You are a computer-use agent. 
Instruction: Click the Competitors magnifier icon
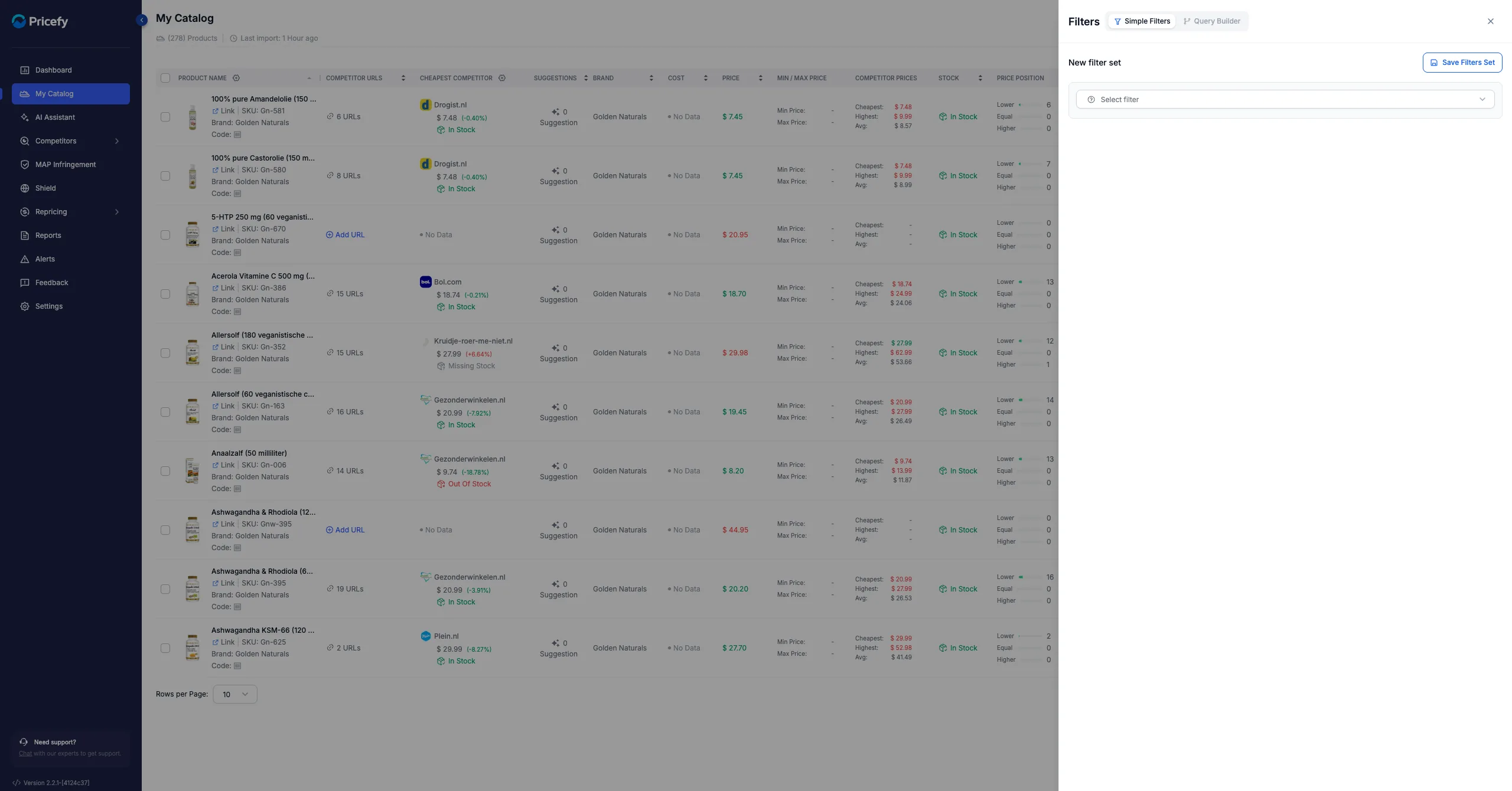[25, 141]
